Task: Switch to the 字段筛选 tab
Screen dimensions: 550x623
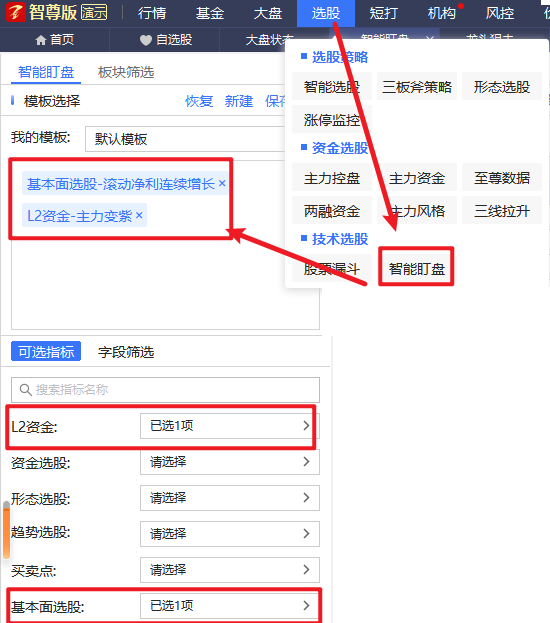Action: (126, 352)
